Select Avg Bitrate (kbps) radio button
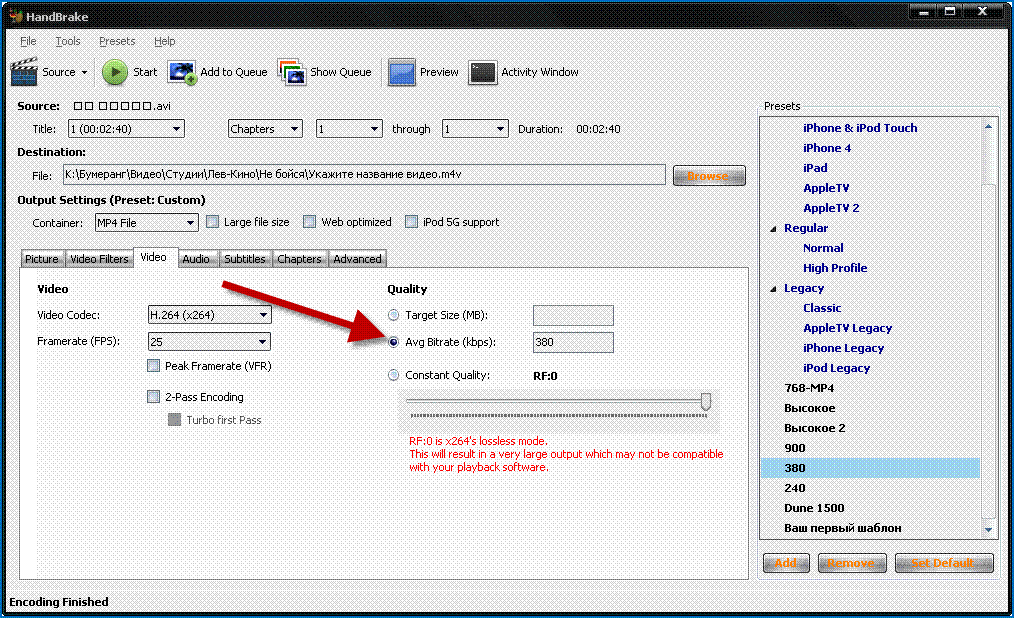The width and height of the screenshot is (1014, 618). point(393,342)
